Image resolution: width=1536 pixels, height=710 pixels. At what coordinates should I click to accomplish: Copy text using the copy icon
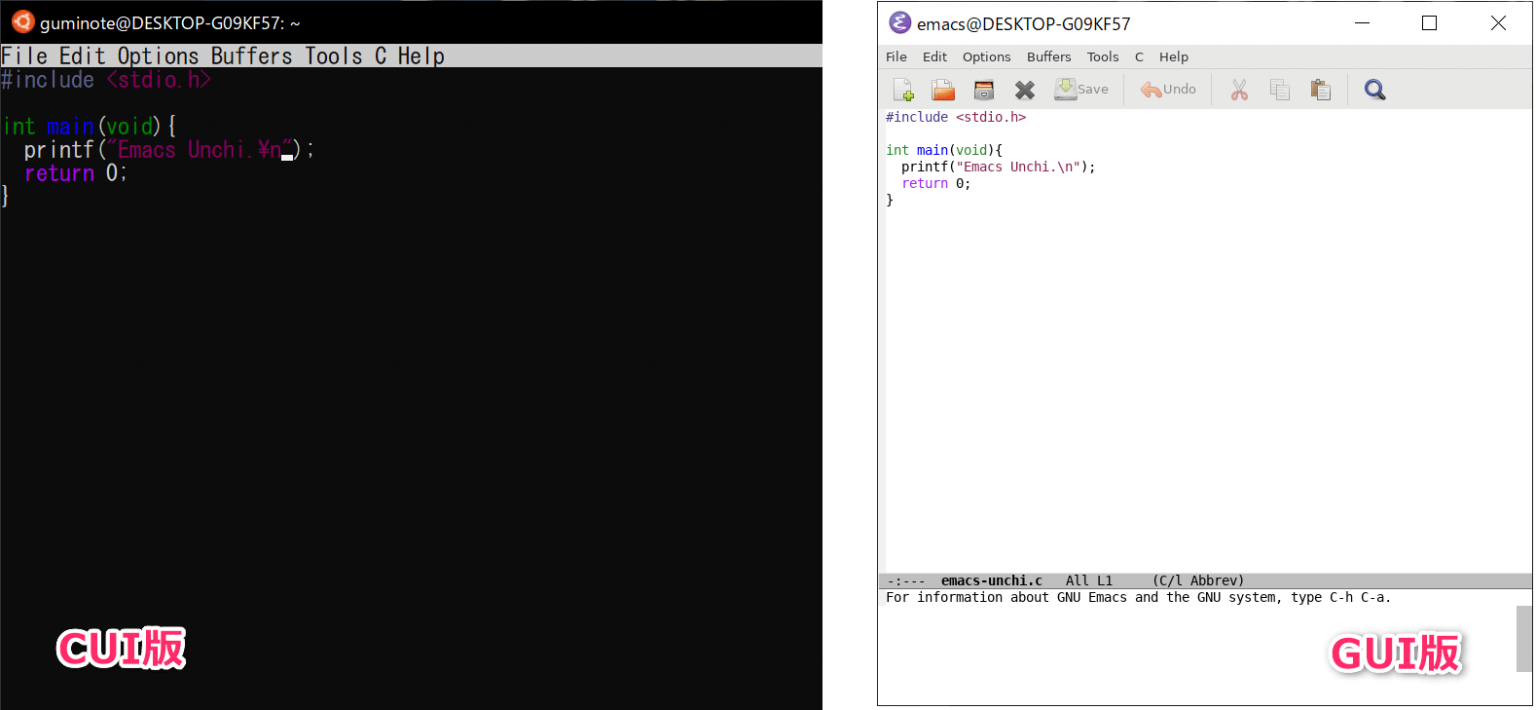(1280, 89)
